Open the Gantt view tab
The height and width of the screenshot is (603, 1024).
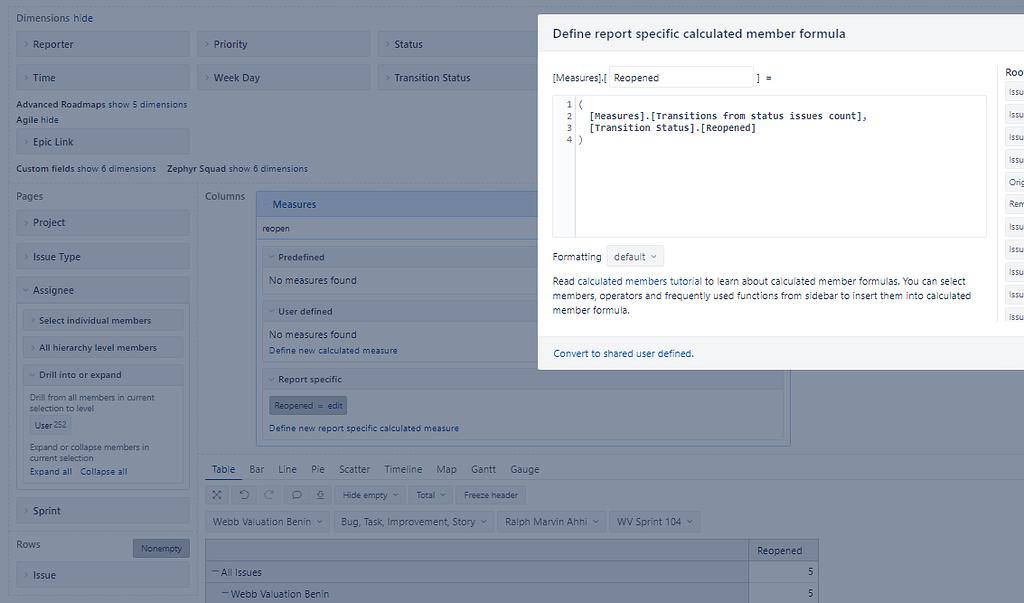[483, 469]
